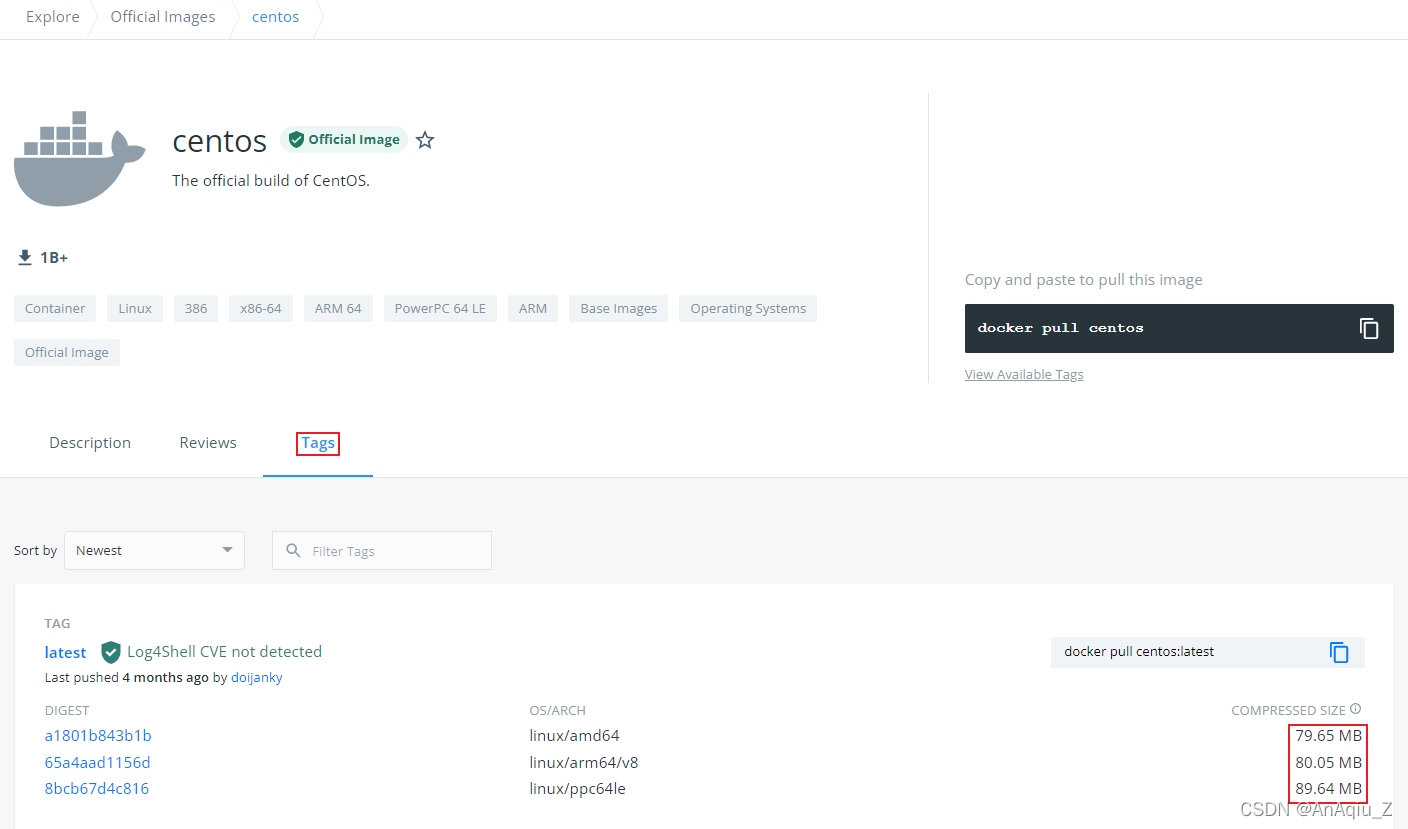Click the centos title heading
This screenshot has width=1408, height=829.
point(220,141)
